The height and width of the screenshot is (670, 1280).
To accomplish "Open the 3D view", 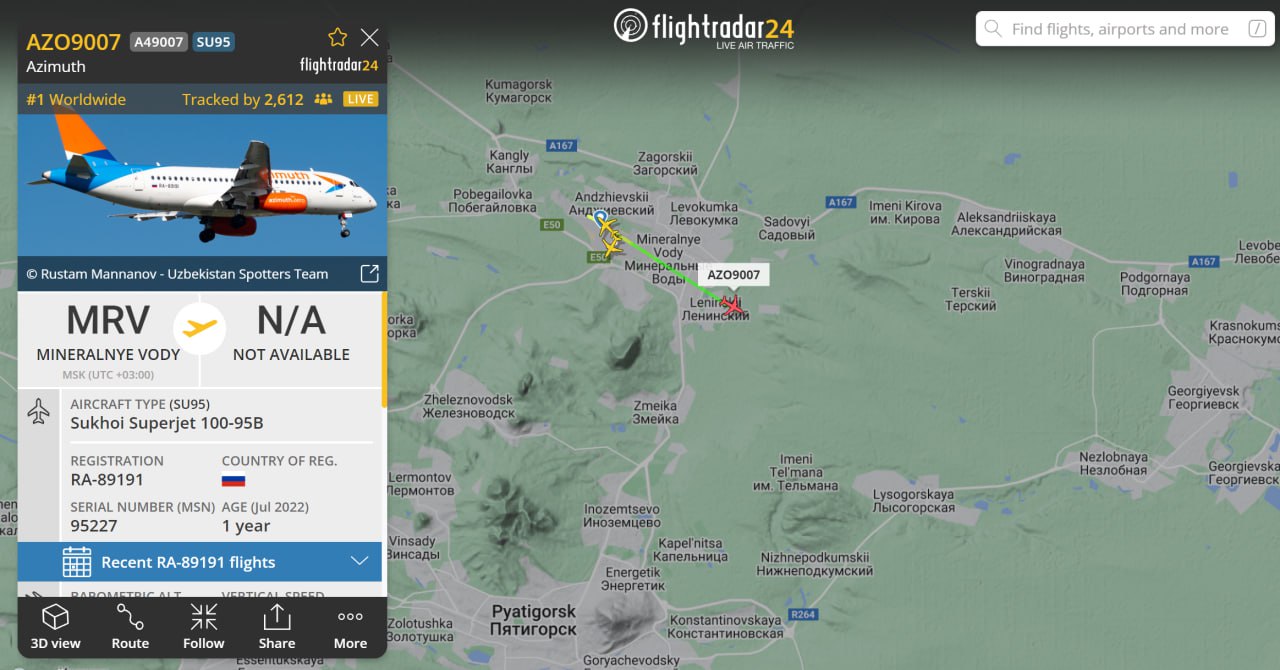I will point(55,627).
